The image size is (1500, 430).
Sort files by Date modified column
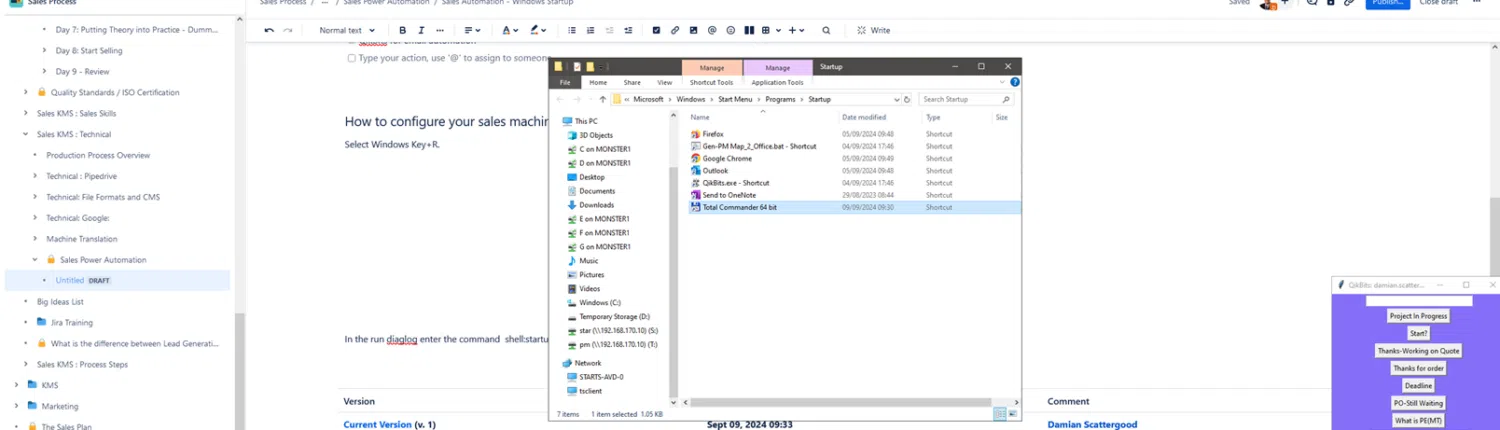coord(864,117)
